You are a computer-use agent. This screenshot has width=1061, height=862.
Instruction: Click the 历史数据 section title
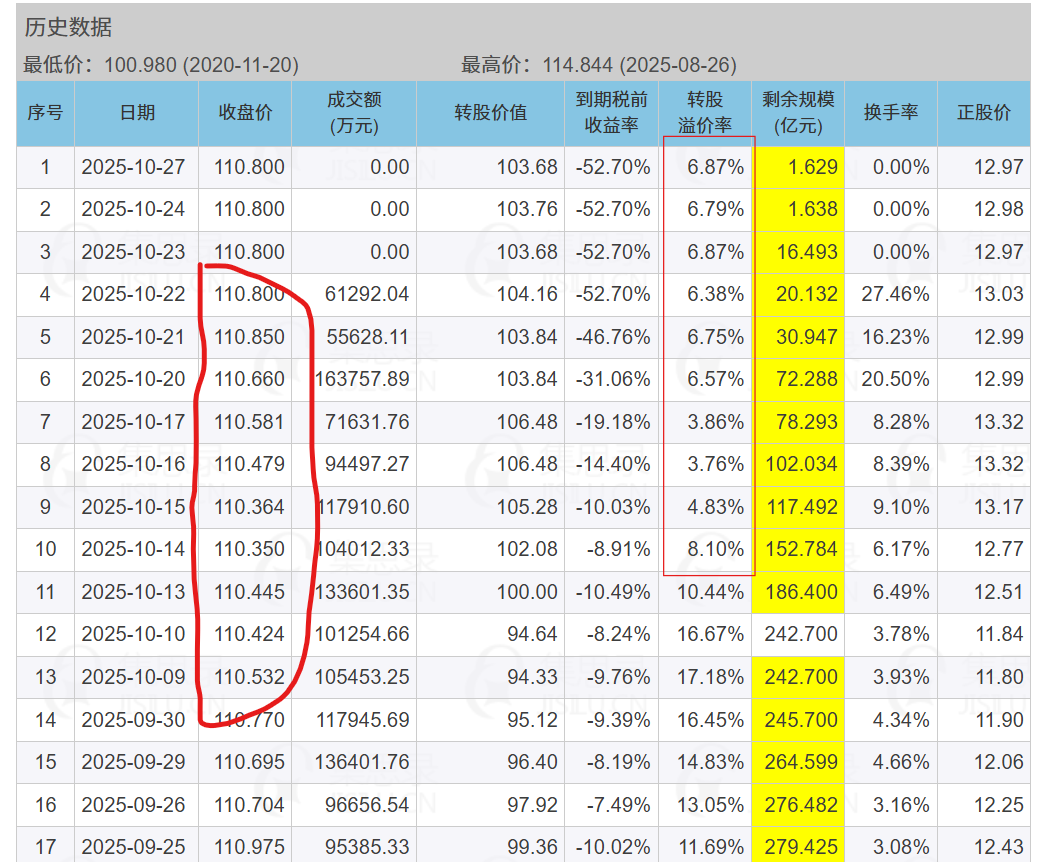[68, 28]
